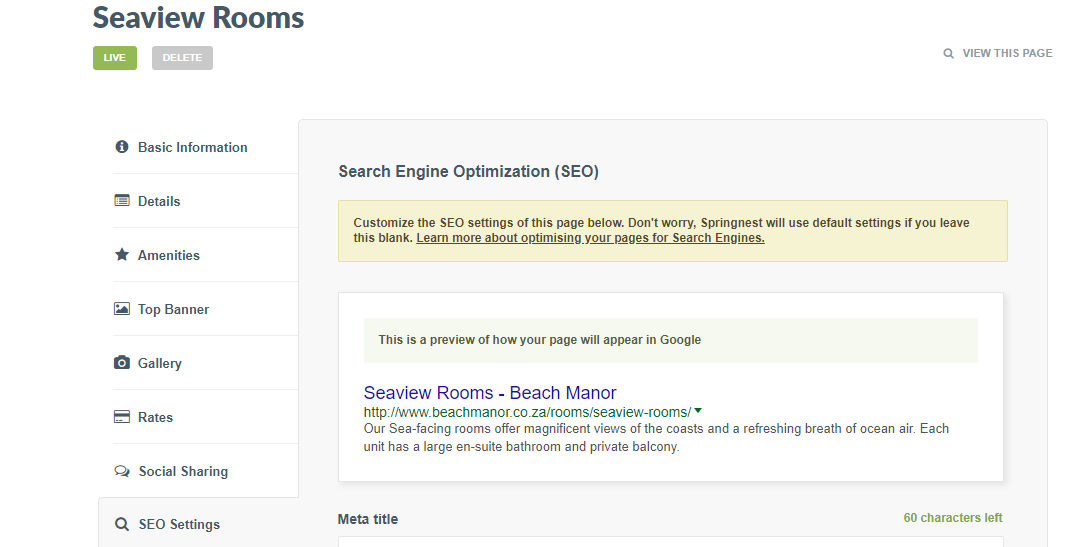Image resolution: width=1075 pixels, height=547 pixels.
Task: Expand the green arrow after the preview URL
Action: pyautogui.click(x=698, y=411)
